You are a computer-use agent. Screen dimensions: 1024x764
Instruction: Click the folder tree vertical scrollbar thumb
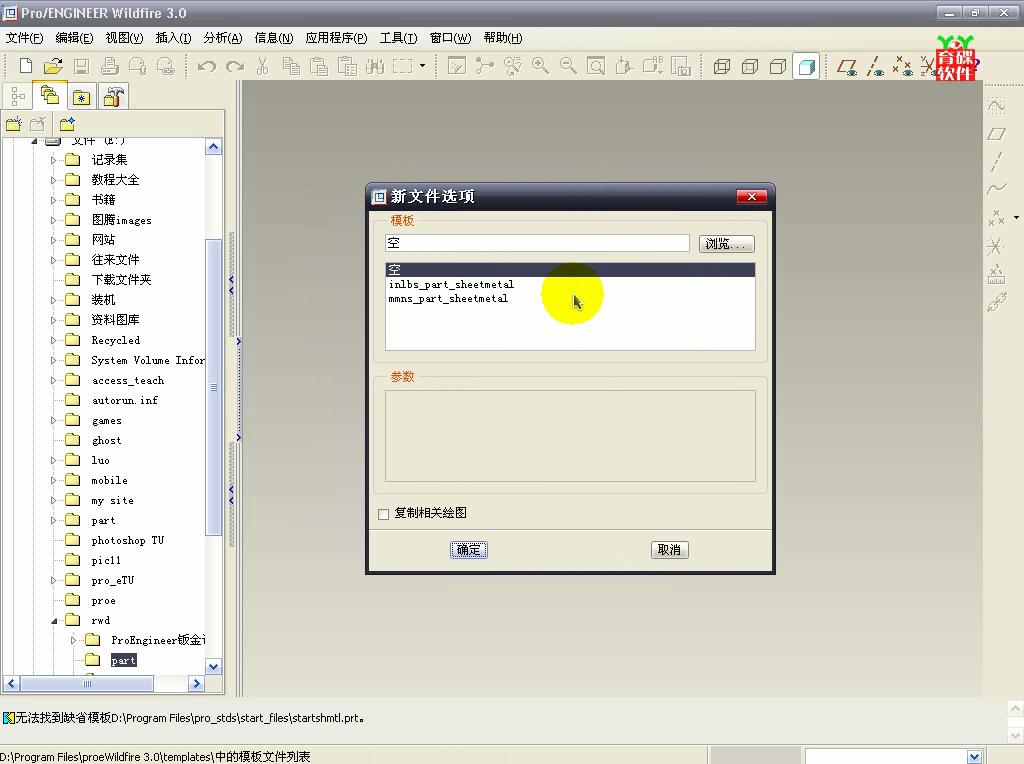click(x=213, y=388)
